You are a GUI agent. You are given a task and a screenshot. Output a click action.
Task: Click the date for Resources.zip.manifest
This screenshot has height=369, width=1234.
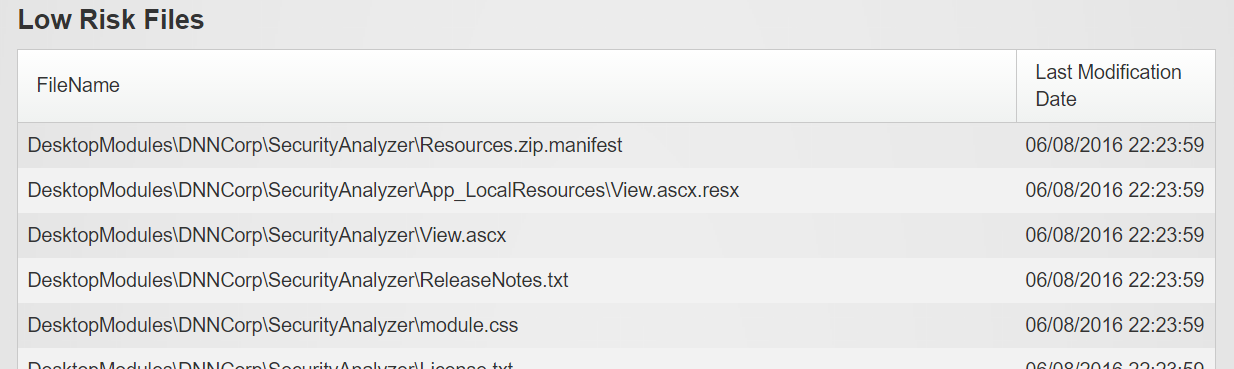1114,145
